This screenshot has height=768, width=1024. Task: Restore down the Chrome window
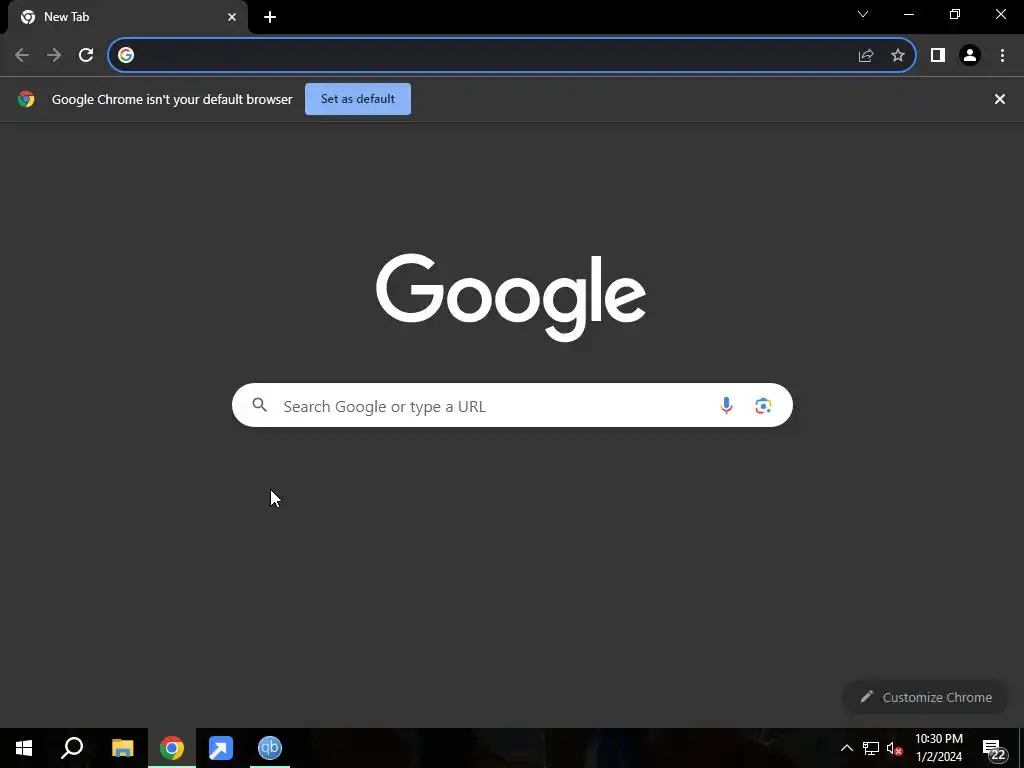tap(955, 14)
